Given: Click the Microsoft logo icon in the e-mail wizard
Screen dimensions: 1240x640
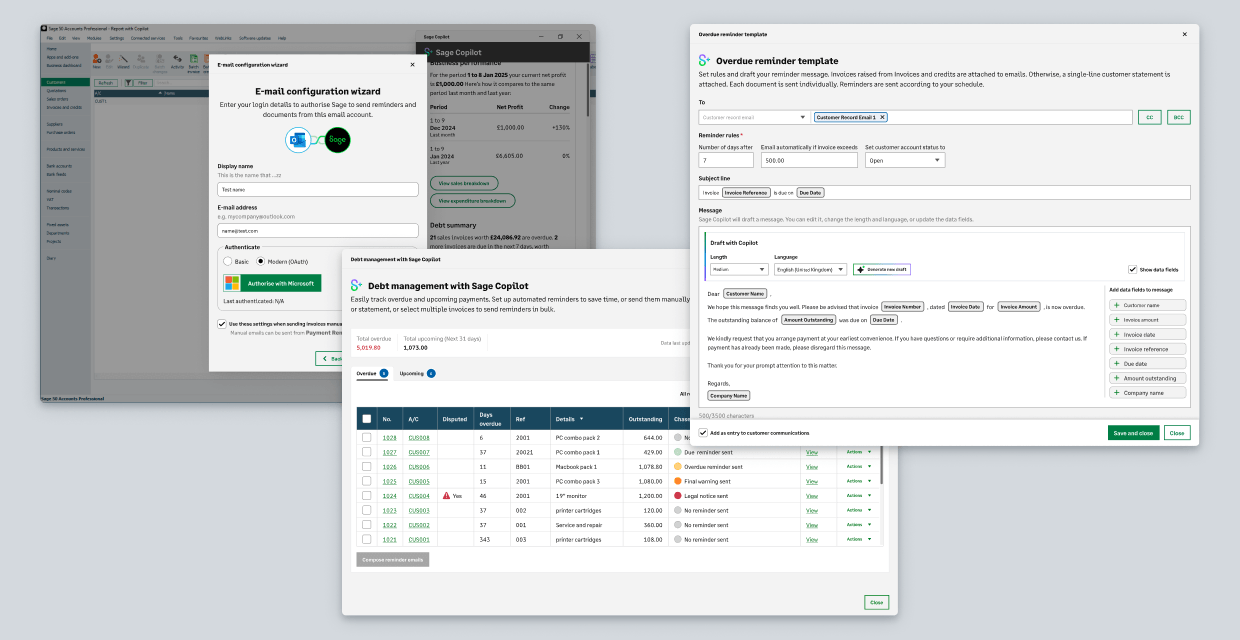Looking at the screenshot, I should (233, 283).
